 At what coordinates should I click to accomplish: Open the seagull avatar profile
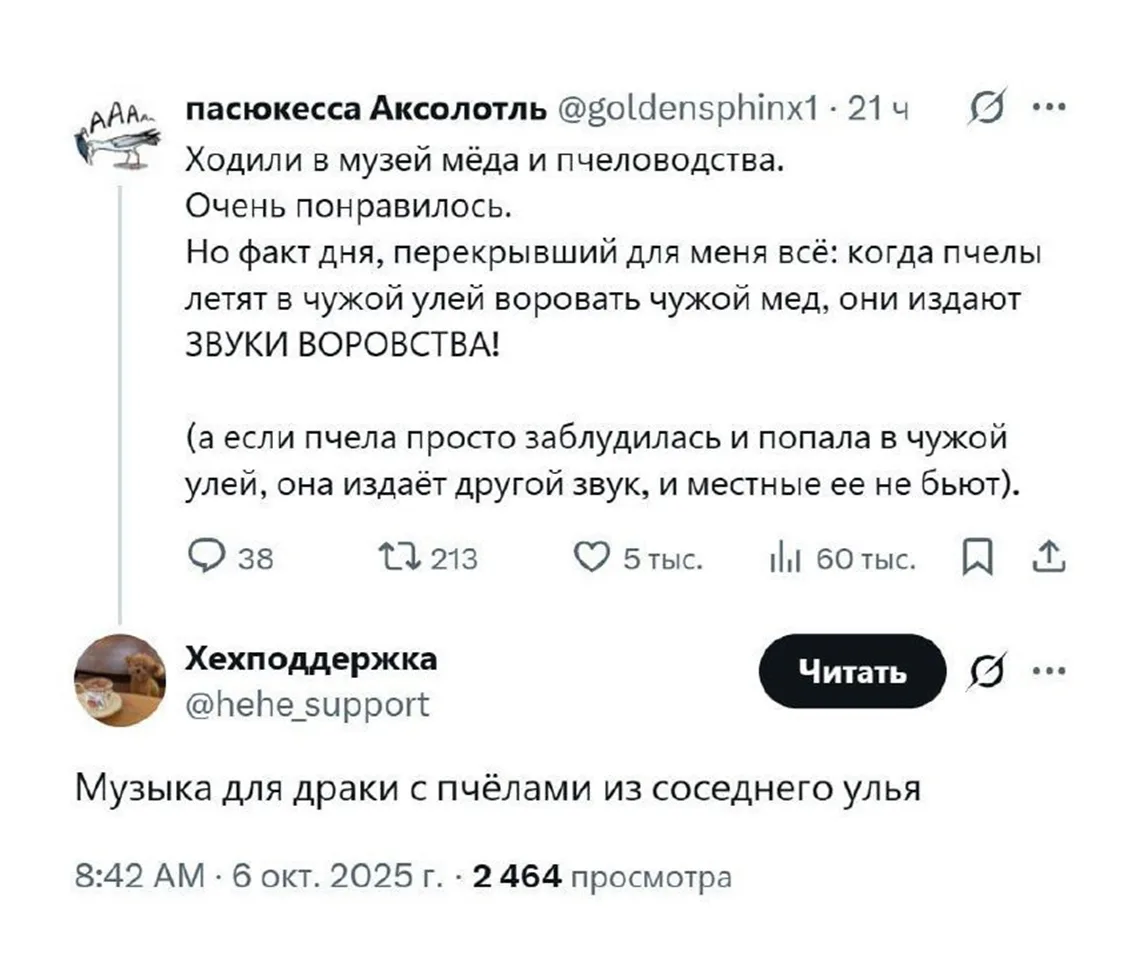pos(119,135)
